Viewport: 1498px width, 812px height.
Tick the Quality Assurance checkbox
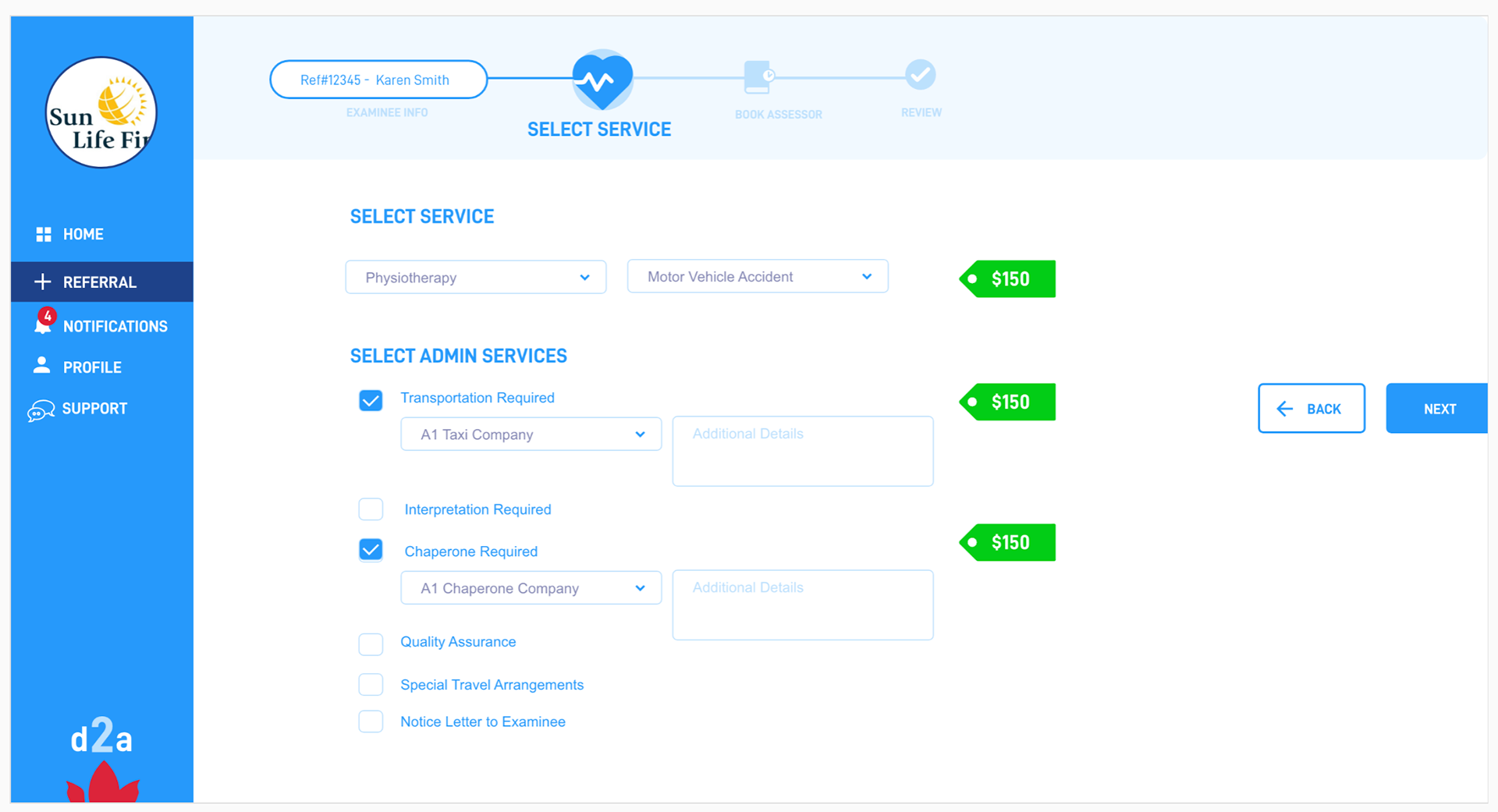coord(371,644)
